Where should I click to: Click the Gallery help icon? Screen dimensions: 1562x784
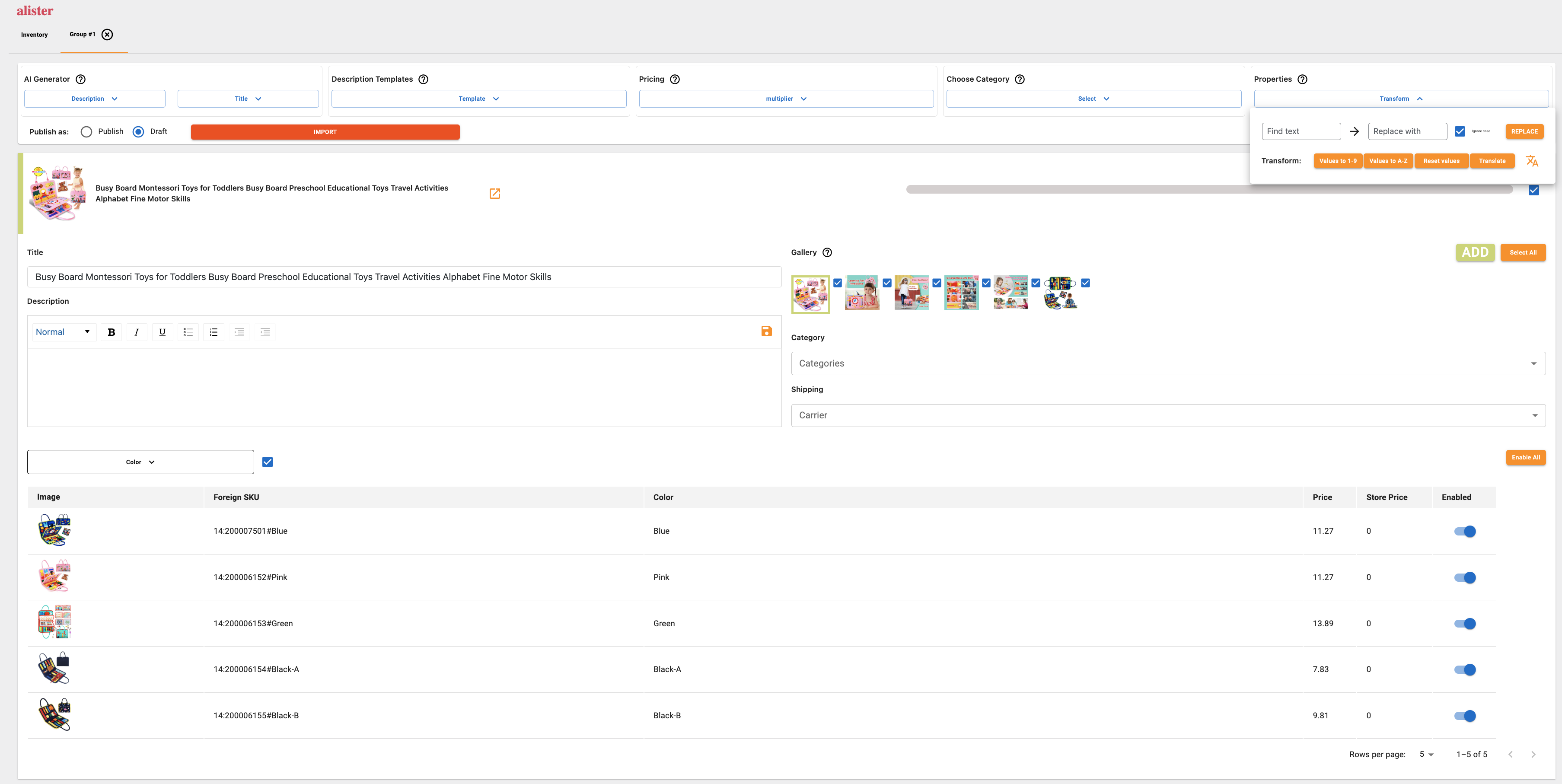coord(827,252)
